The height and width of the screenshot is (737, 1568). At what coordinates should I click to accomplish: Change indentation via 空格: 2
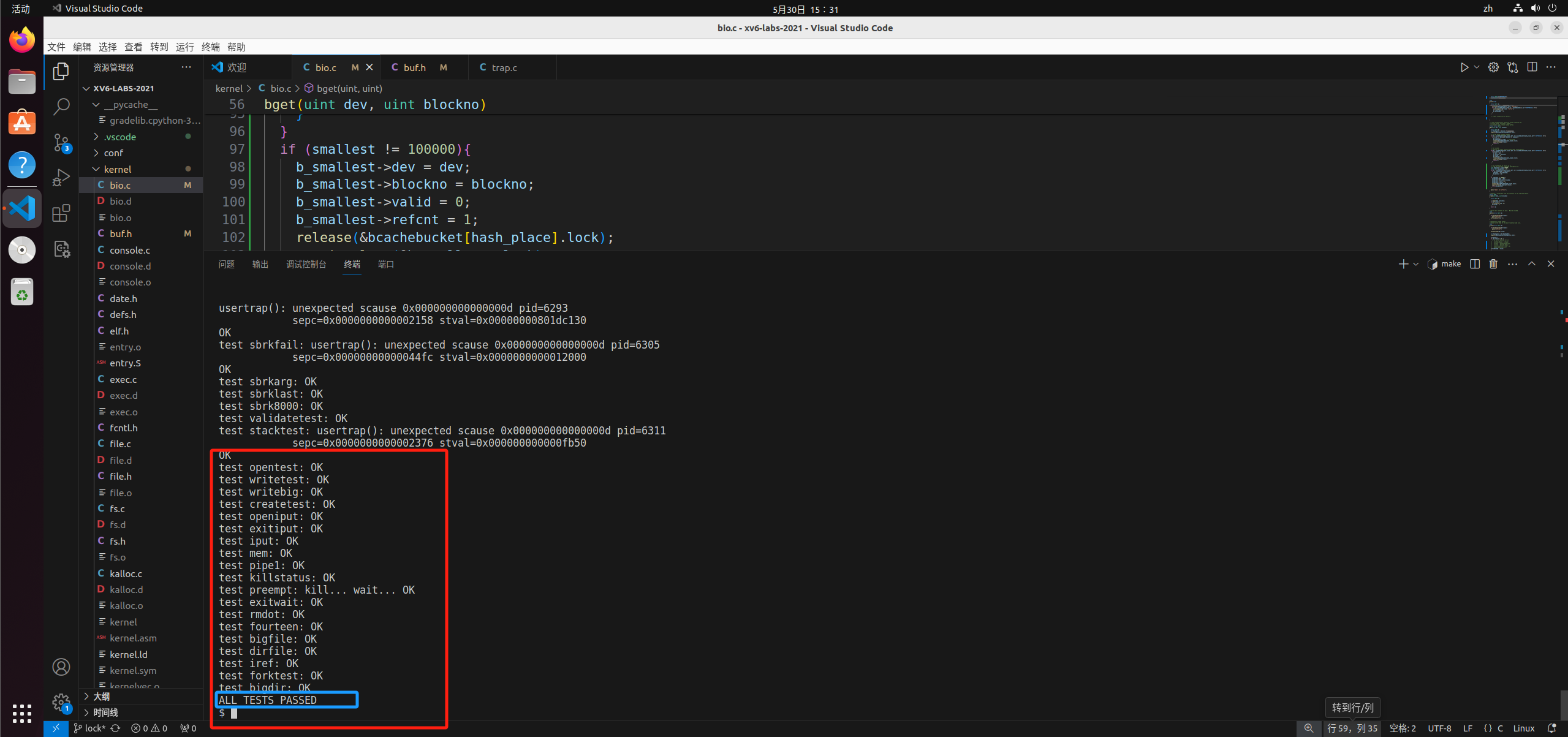coord(1403,728)
